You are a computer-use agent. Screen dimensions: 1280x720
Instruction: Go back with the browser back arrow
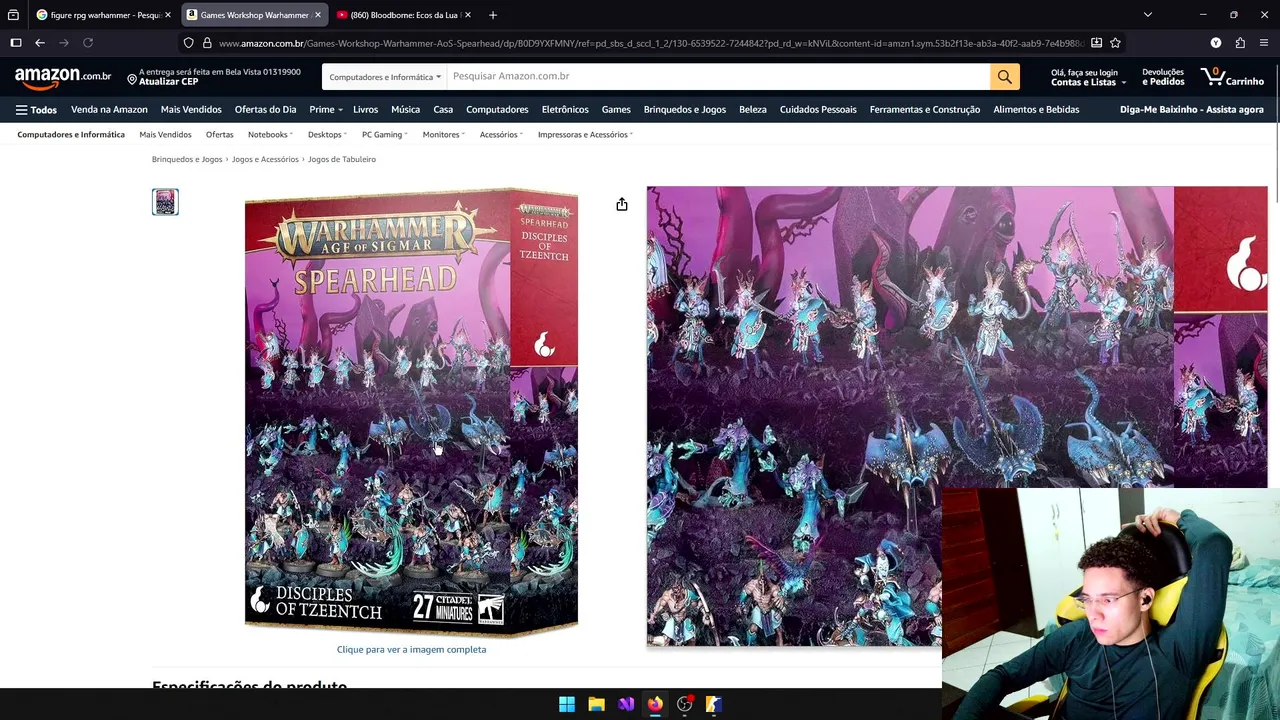[x=40, y=43]
